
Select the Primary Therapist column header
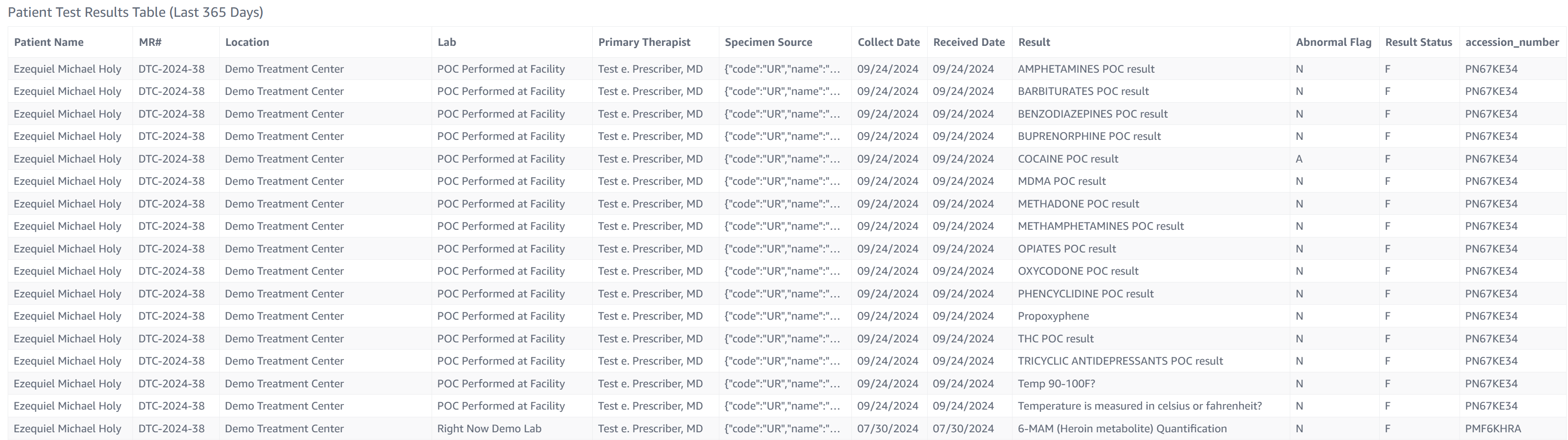[x=644, y=42]
